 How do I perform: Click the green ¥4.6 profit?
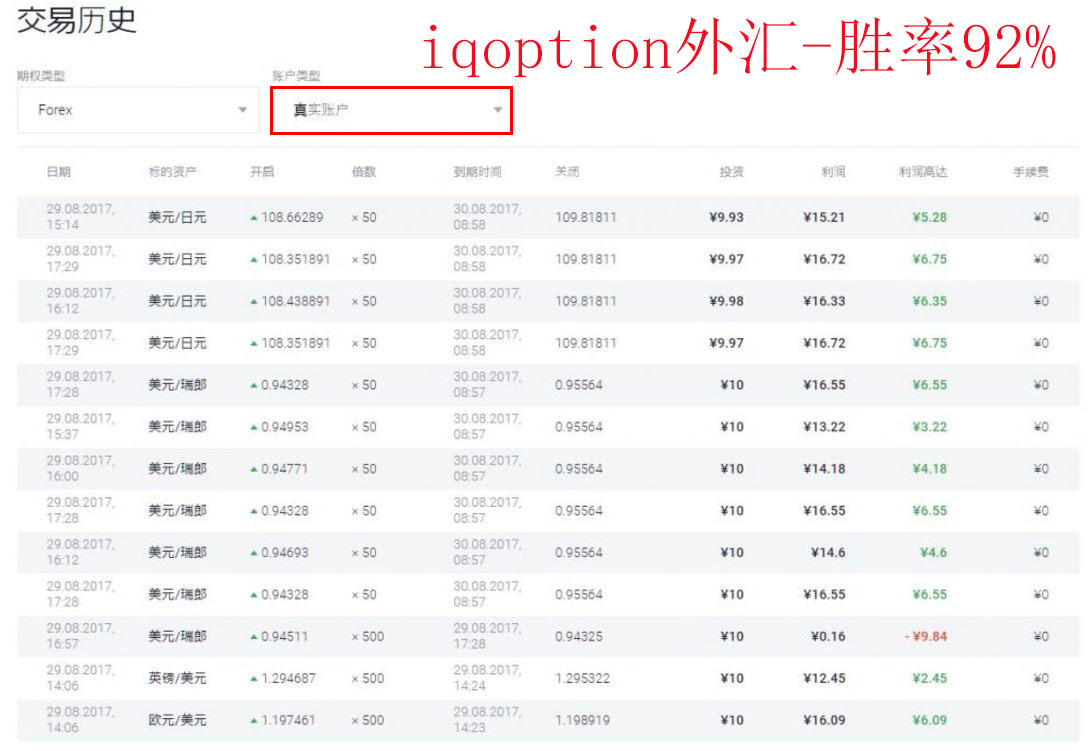tap(933, 552)
